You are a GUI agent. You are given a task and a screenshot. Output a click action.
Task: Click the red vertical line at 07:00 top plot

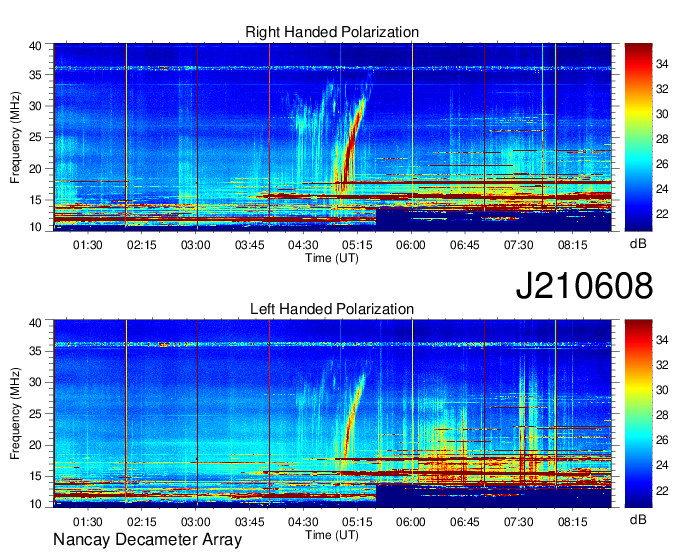coord(484,128)
